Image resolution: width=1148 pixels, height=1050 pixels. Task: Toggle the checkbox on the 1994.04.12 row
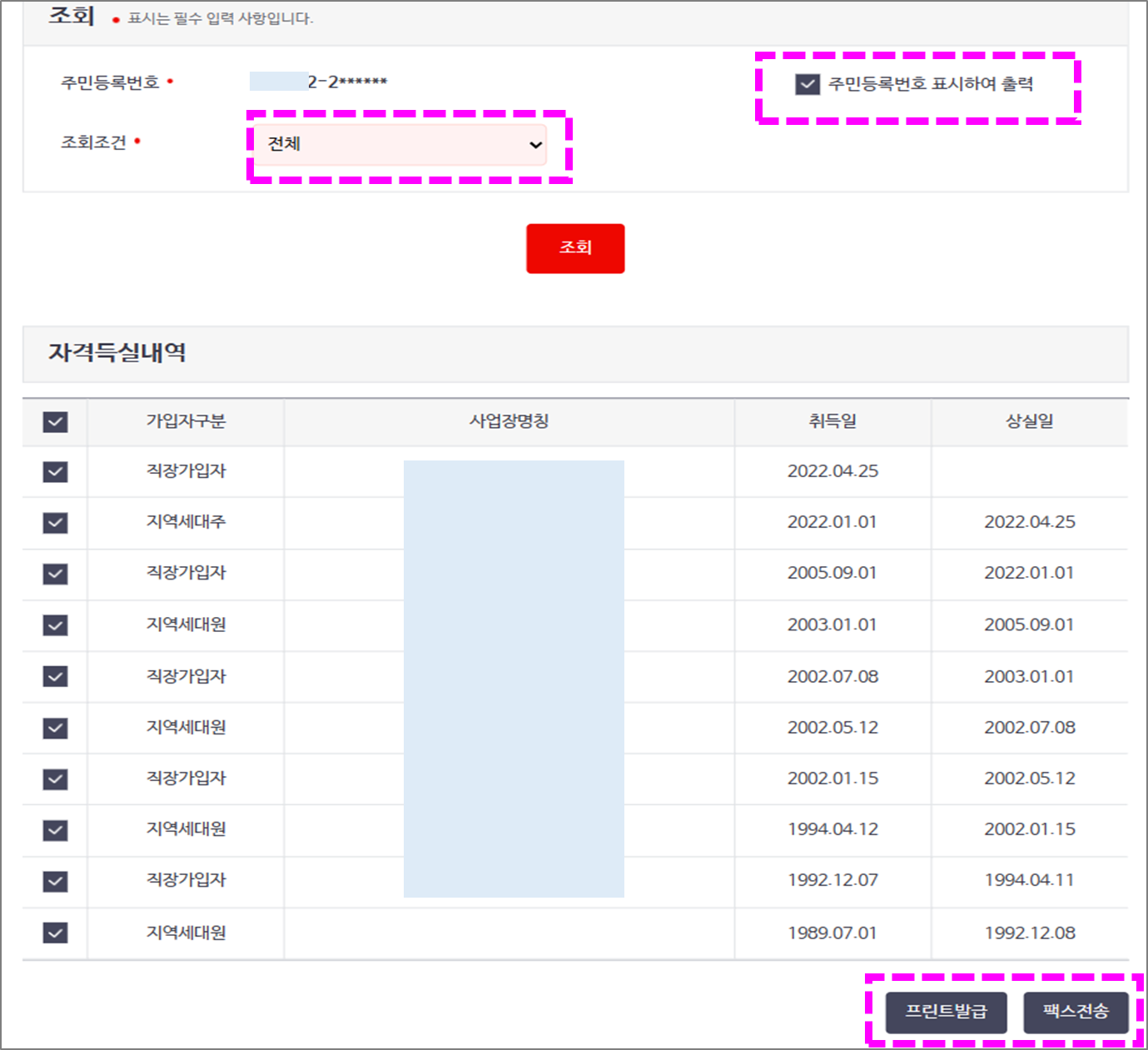[54, 829]
